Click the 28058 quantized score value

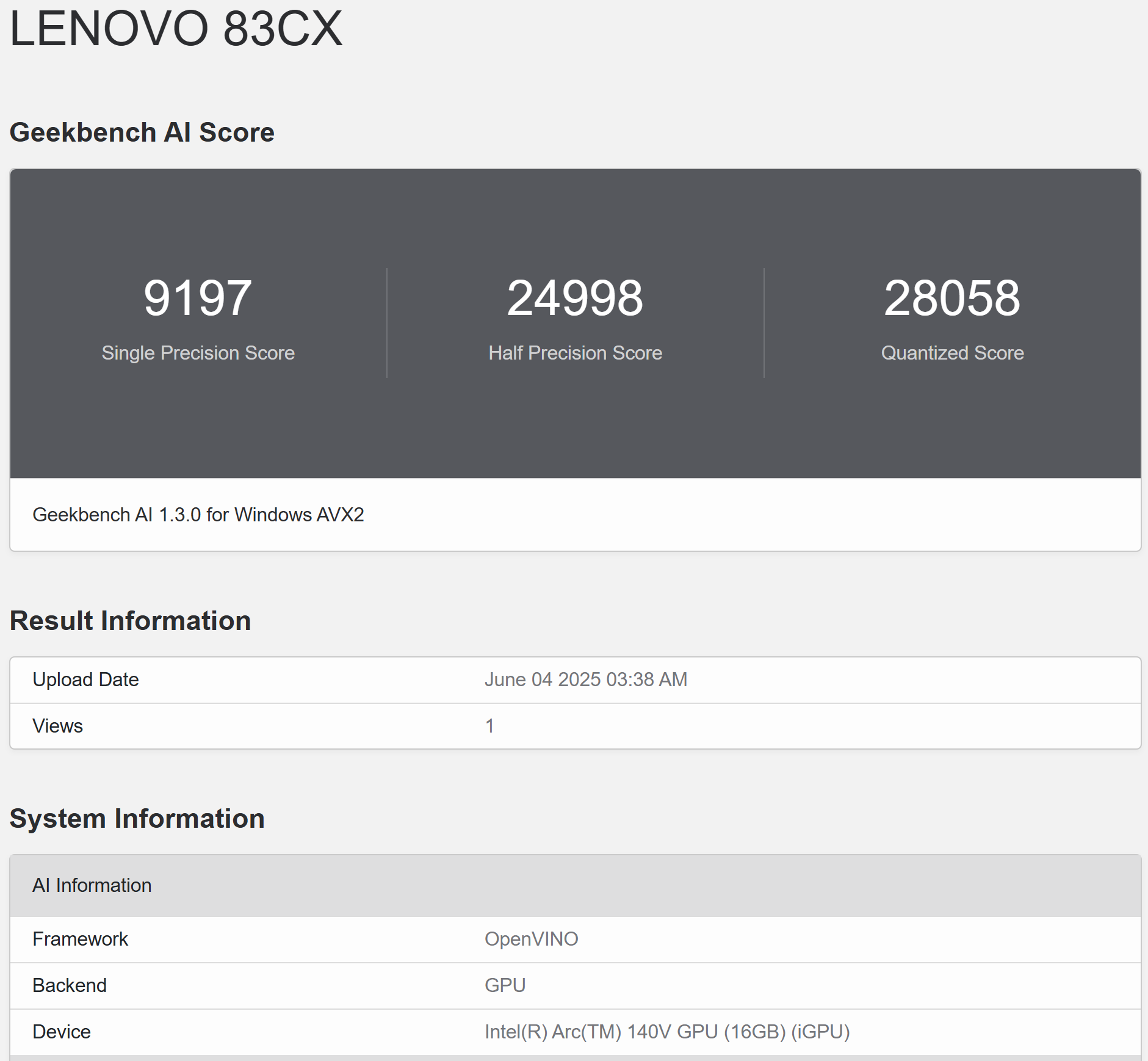pos(952,298)
